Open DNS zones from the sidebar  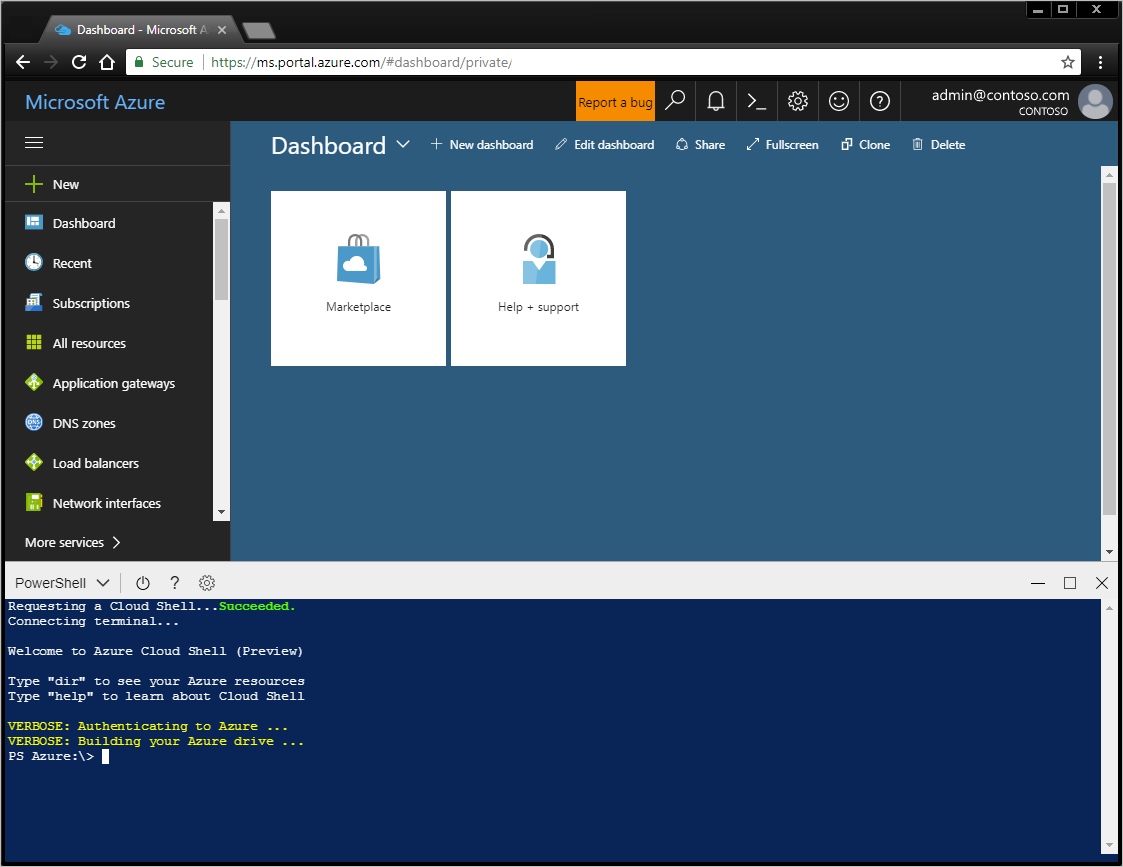tap(84, 422)
